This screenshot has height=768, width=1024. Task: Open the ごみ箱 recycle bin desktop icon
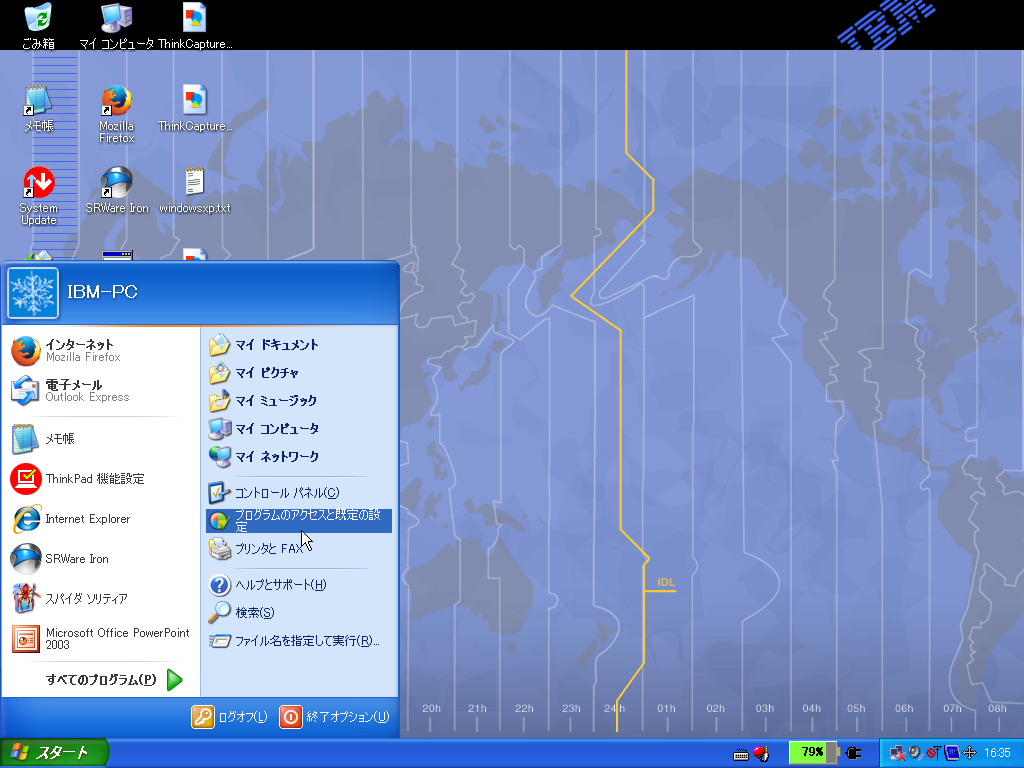pos(38,25)
